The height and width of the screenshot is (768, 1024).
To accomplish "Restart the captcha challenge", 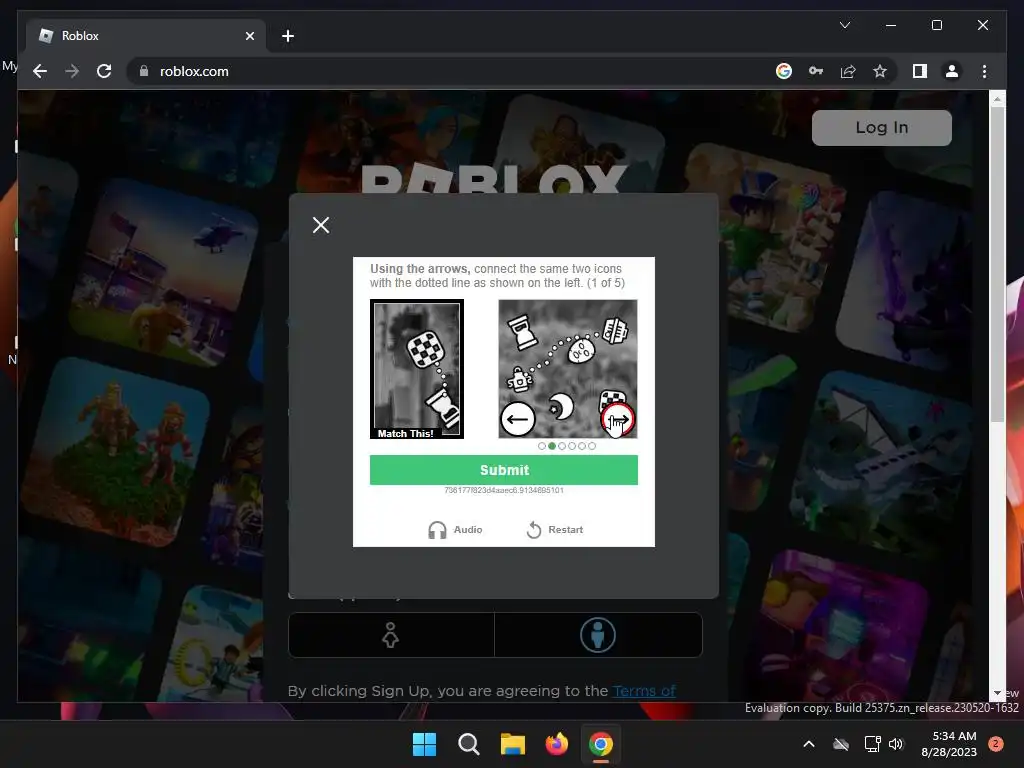I will (554, 530).
